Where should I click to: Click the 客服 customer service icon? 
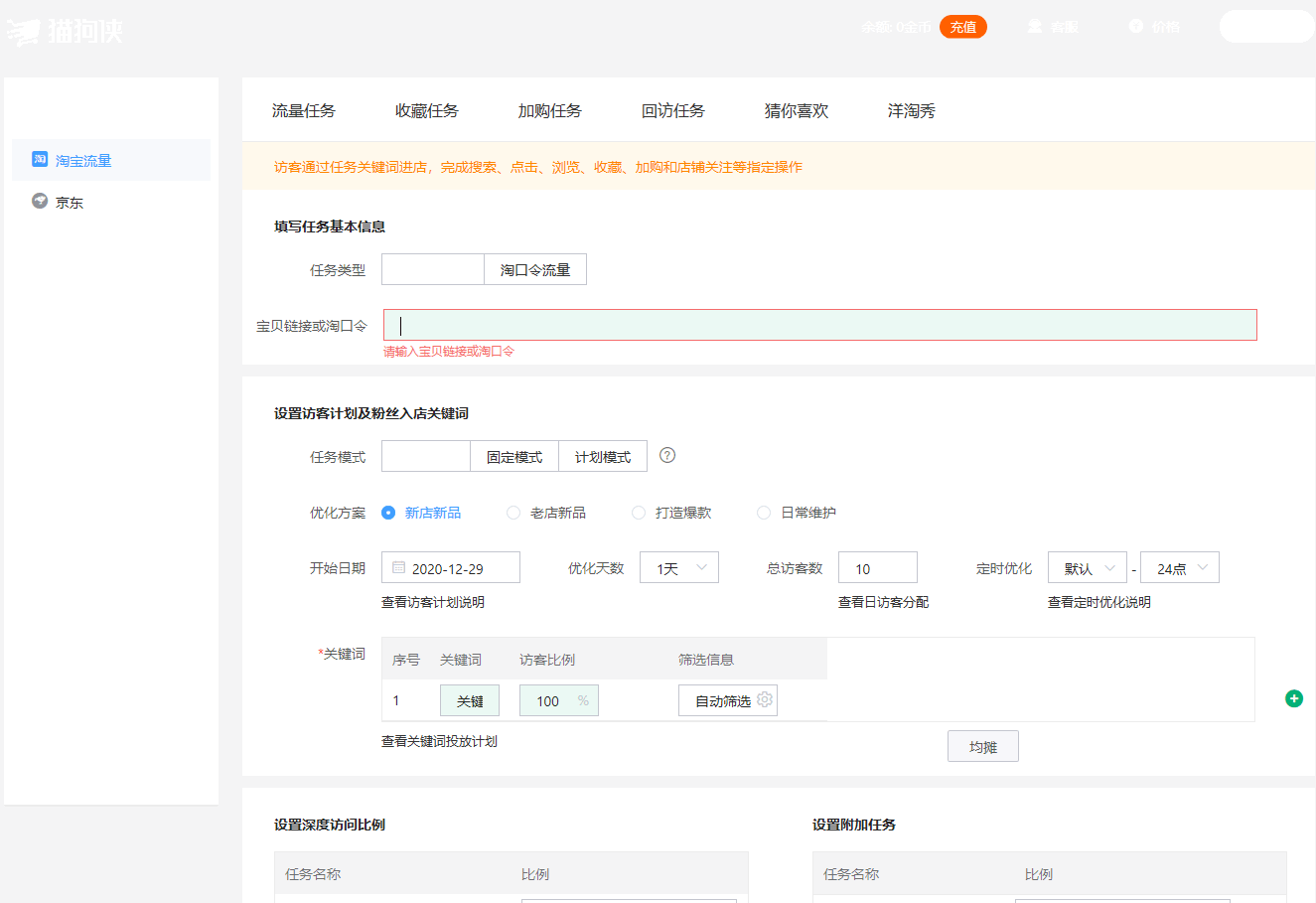[1035, 27]
